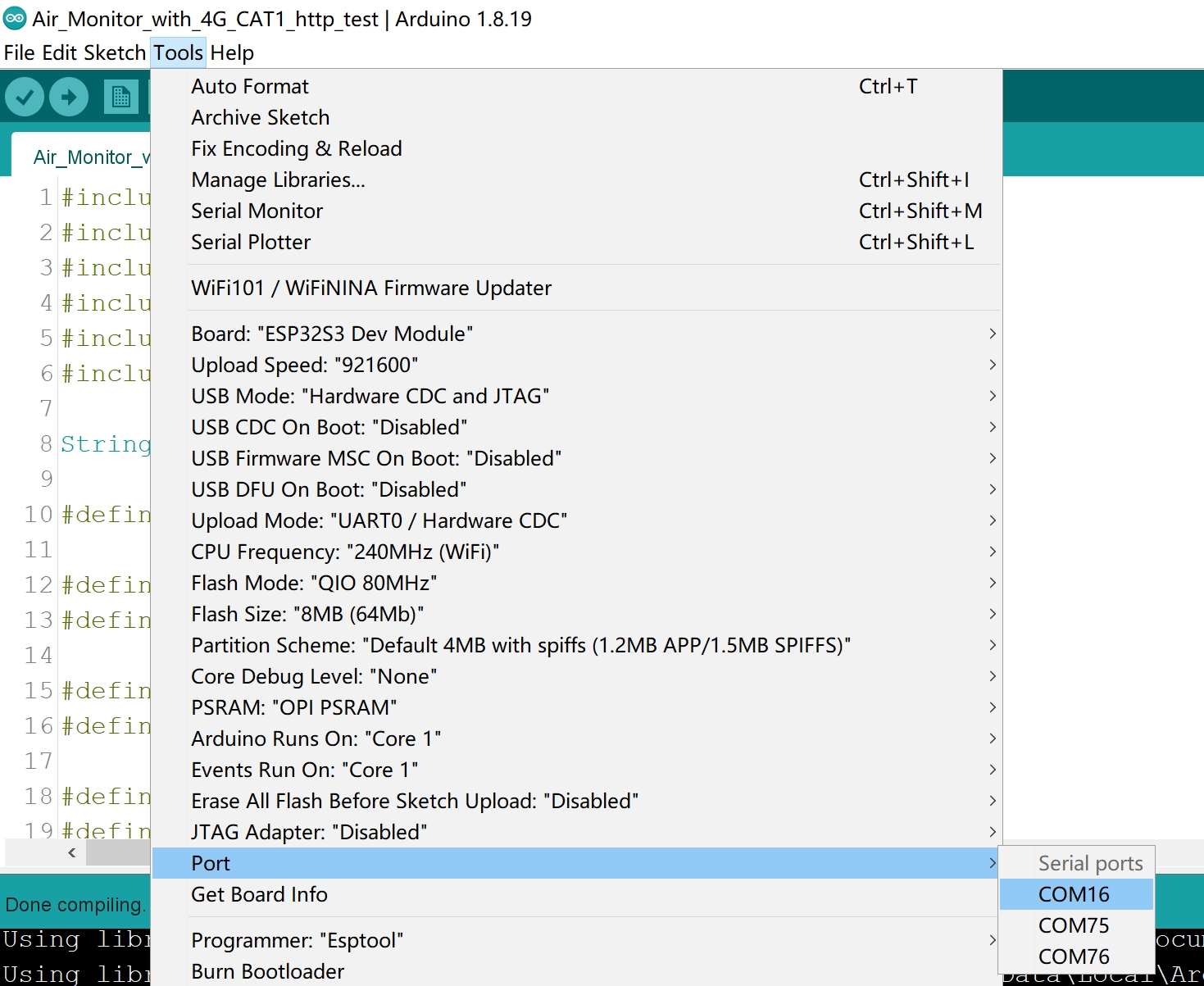The width and height of the screenshot is (1204, 986).
Task: Select COM16 serial port
Action: [x=1076, y=894]
